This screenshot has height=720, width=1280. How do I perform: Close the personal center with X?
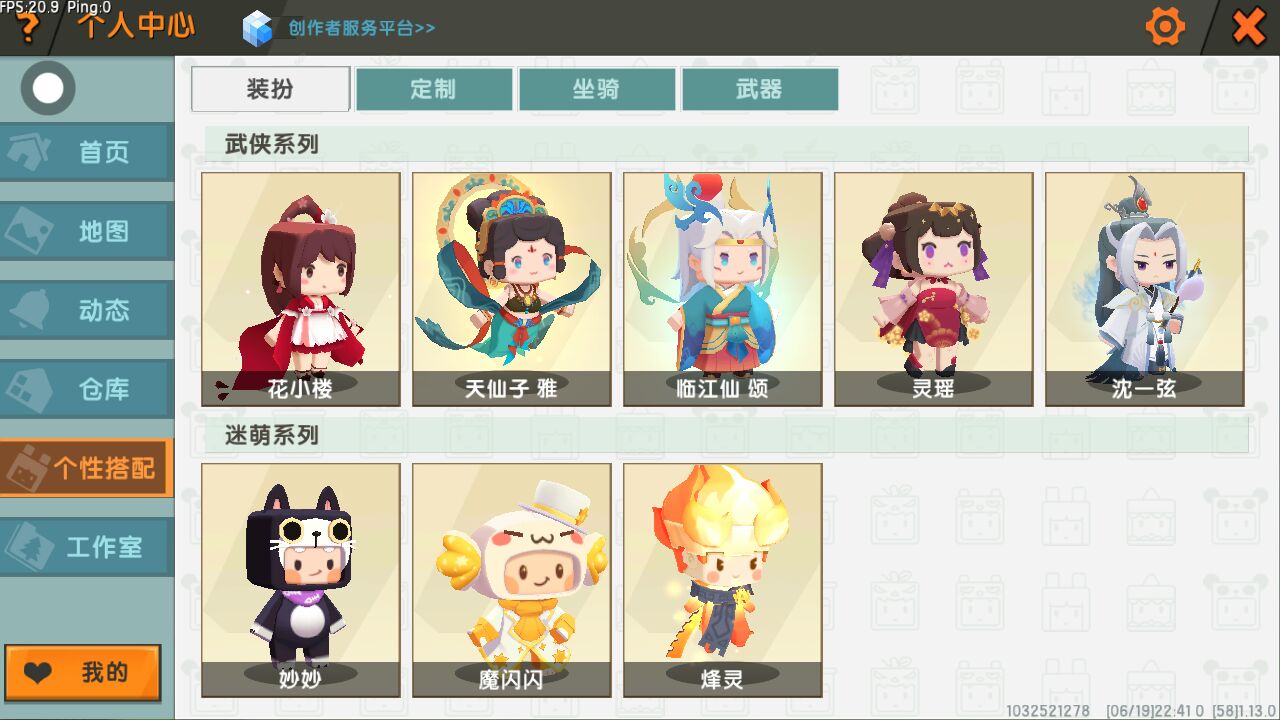click(1249, 27)
